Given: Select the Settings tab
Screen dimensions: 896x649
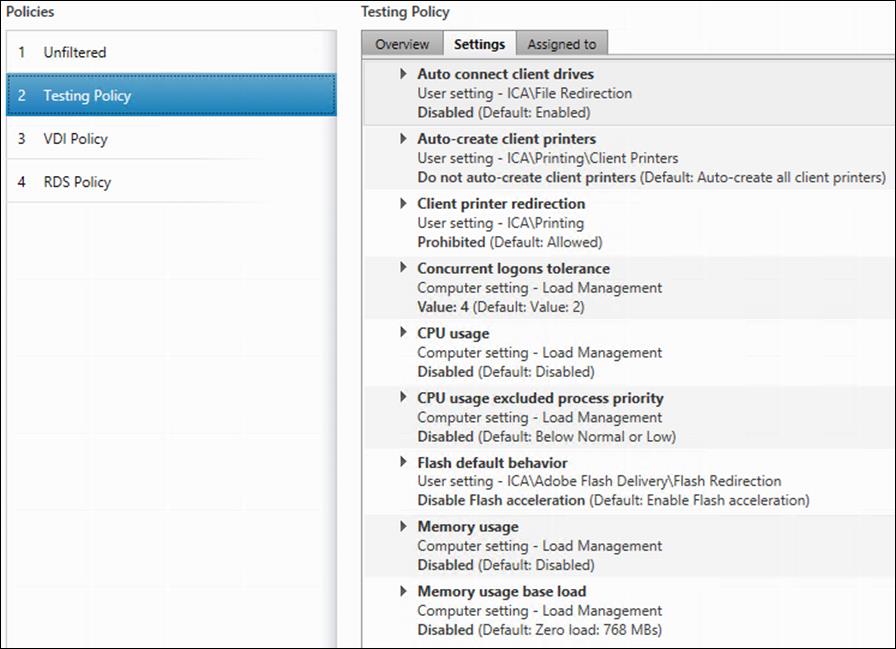Looking at the screenshot, I should point(479,43).
